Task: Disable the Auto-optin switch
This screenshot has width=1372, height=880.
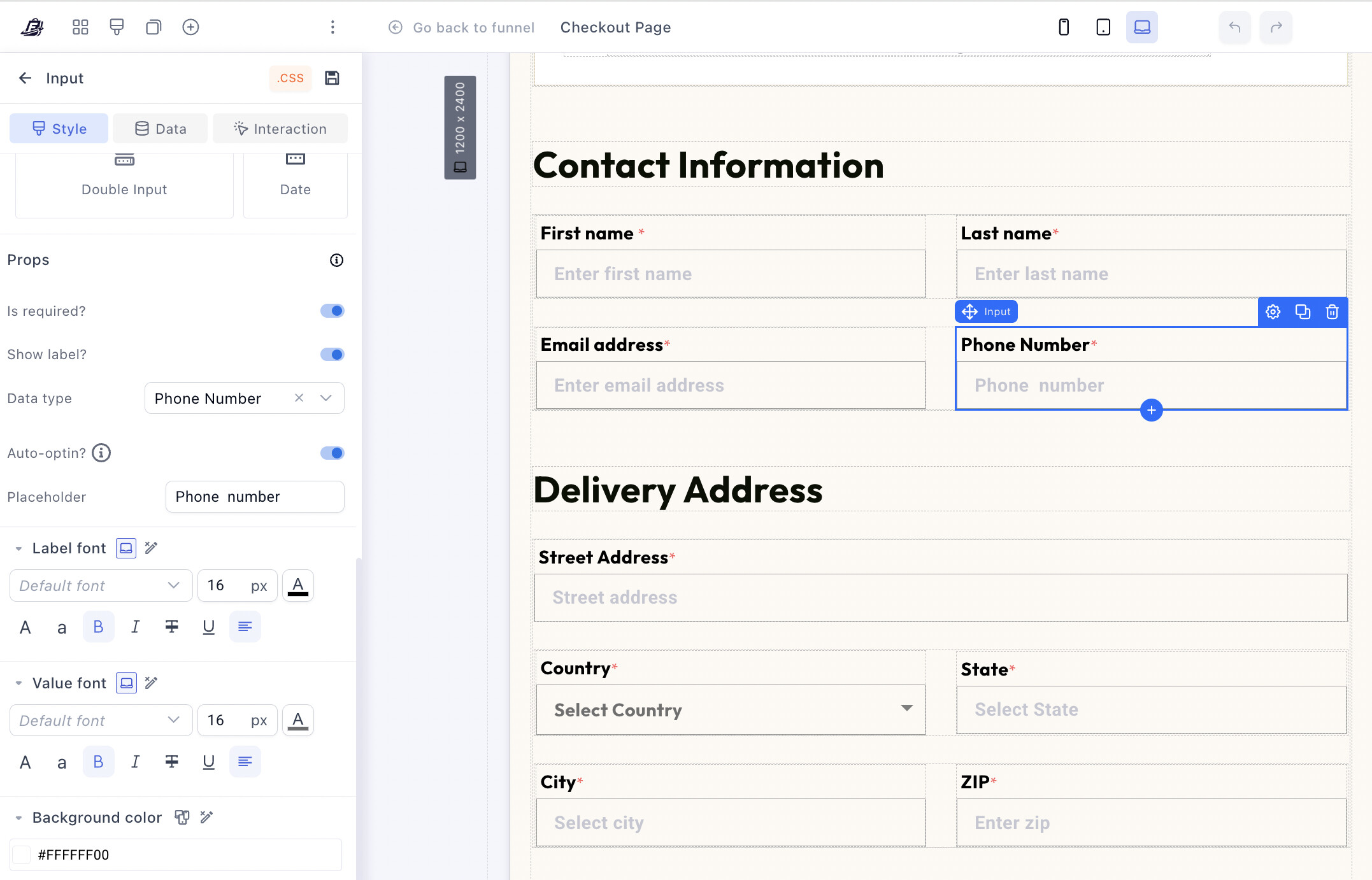Action: [x=332, y=453]
